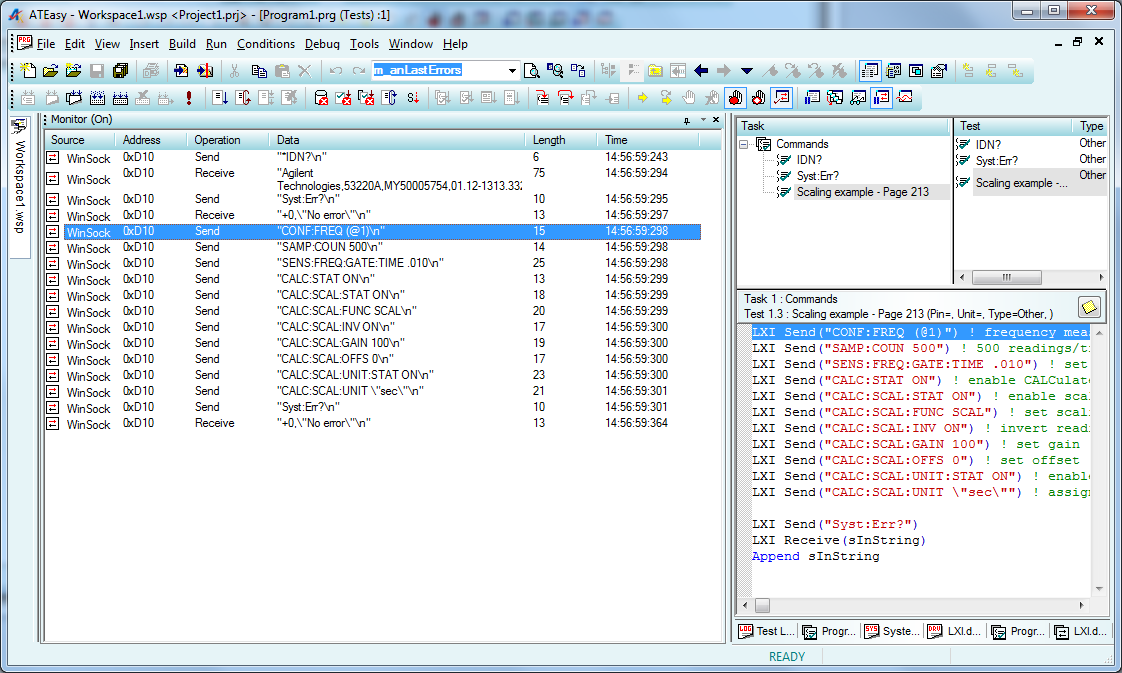Toggle the highlighted checklist window toolbar button
Viewport: 1122px width, 673px height.
(x=782, y=97)
